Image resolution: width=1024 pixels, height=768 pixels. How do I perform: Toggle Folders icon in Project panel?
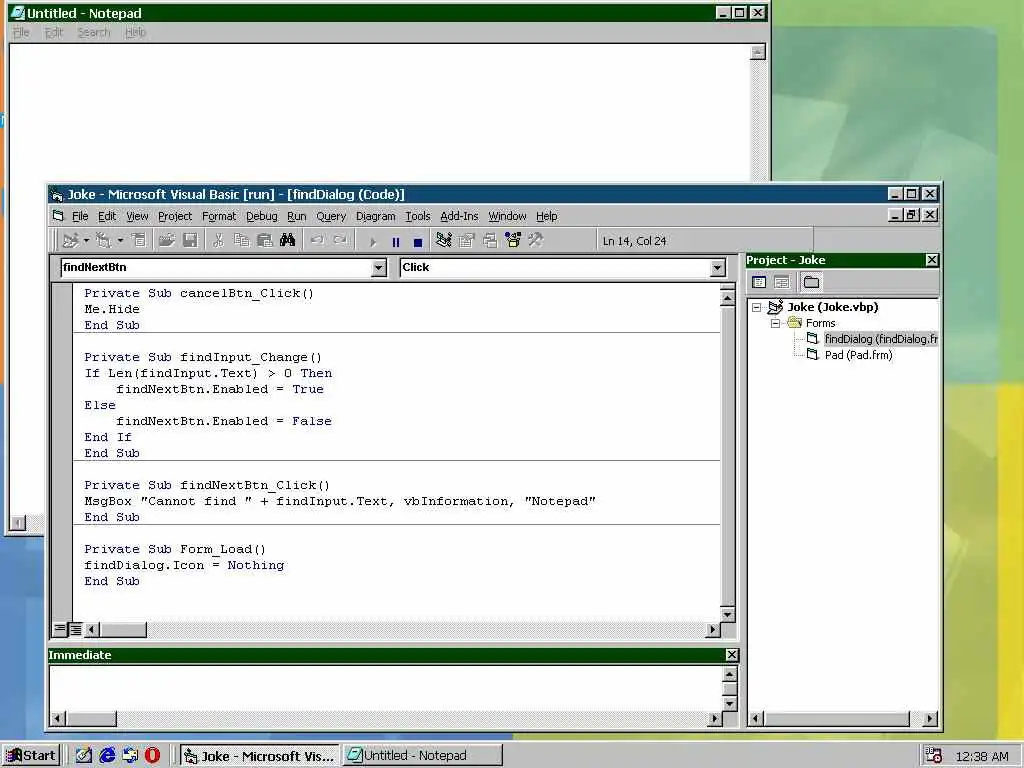pos(811,282)
